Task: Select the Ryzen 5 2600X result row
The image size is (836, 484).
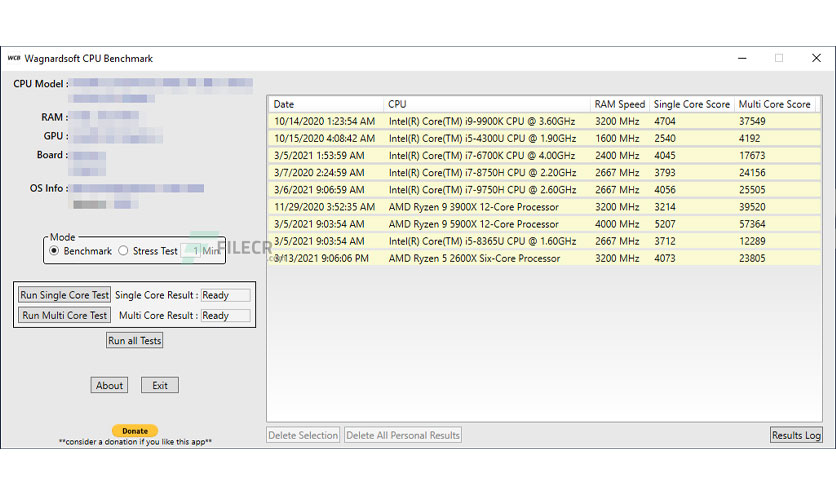Action: [544, 258]
